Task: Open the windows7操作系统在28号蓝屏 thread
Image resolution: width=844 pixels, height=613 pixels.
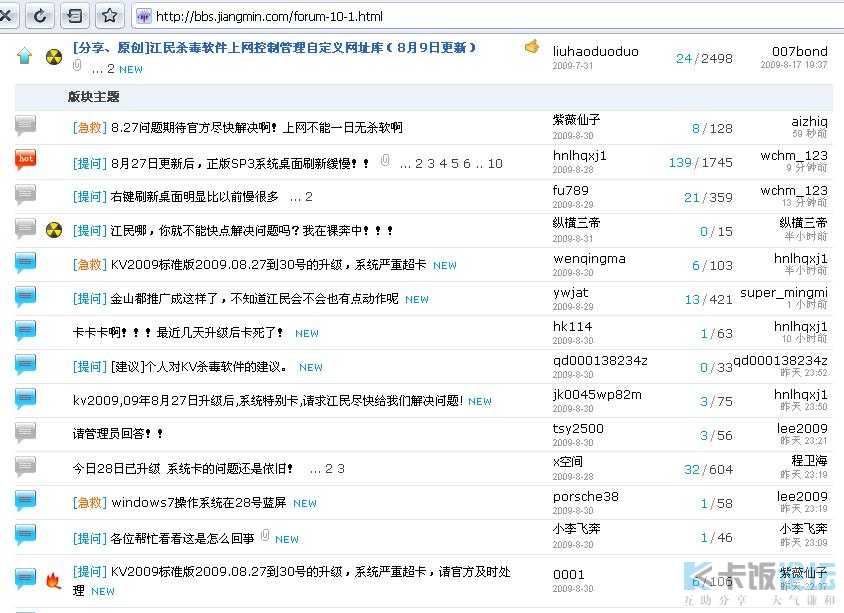Action: click(x=199, y=503)
